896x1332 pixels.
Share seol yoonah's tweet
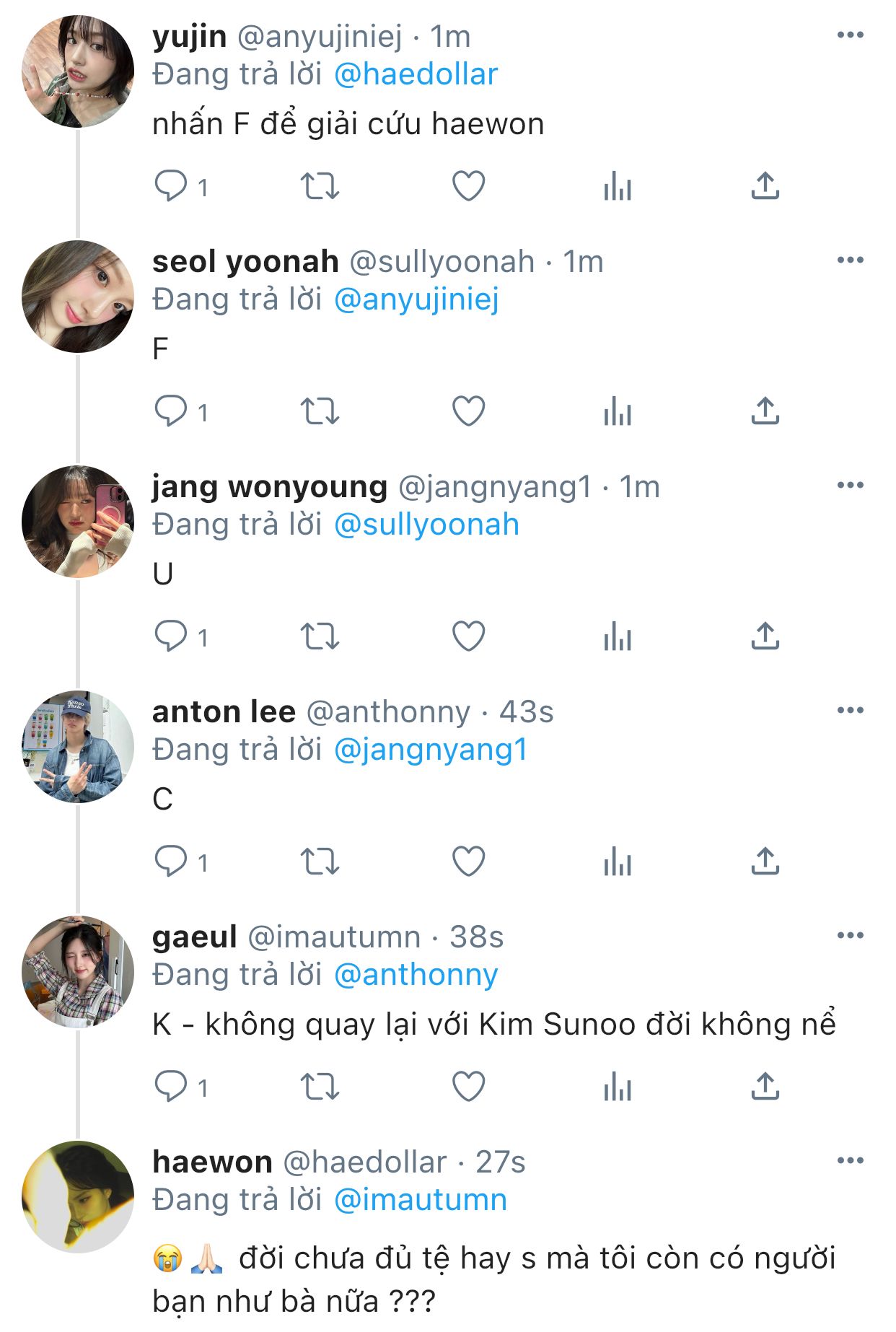pyautogui.click(x=765, y=411)
